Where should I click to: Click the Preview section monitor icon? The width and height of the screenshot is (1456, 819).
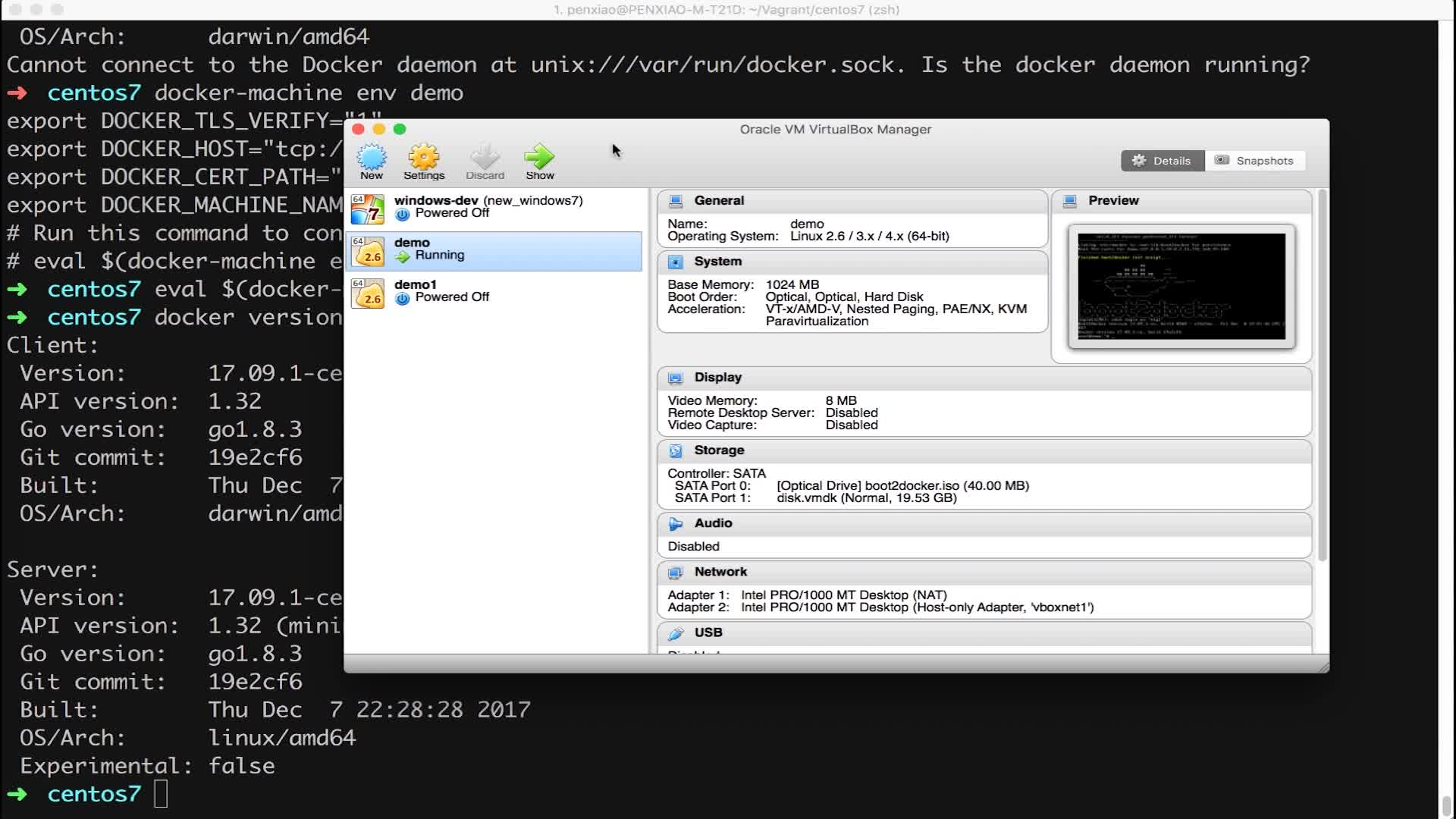tap(1069, 201)
